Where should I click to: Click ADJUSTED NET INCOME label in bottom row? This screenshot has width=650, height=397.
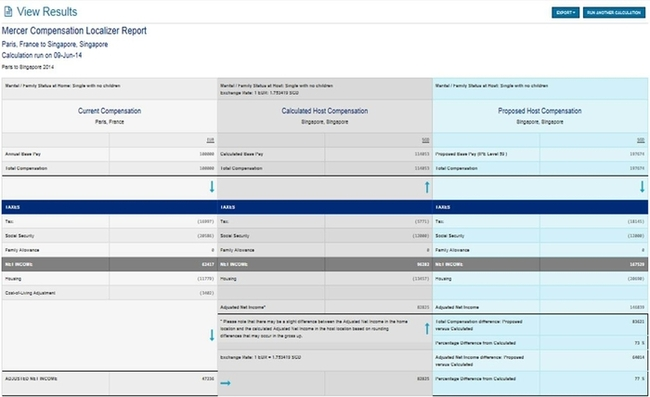coord(31,379)
